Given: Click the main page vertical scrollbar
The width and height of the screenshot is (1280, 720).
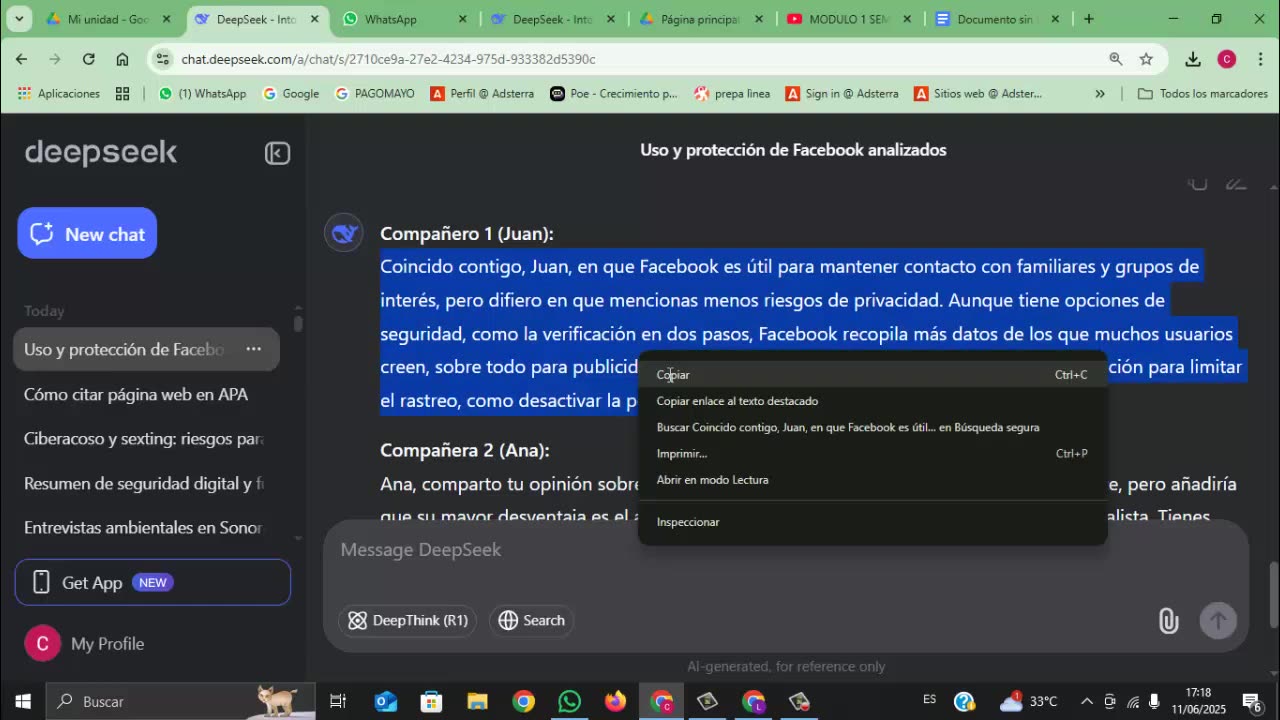Looking at the screenshot, I should [1273, 595].
